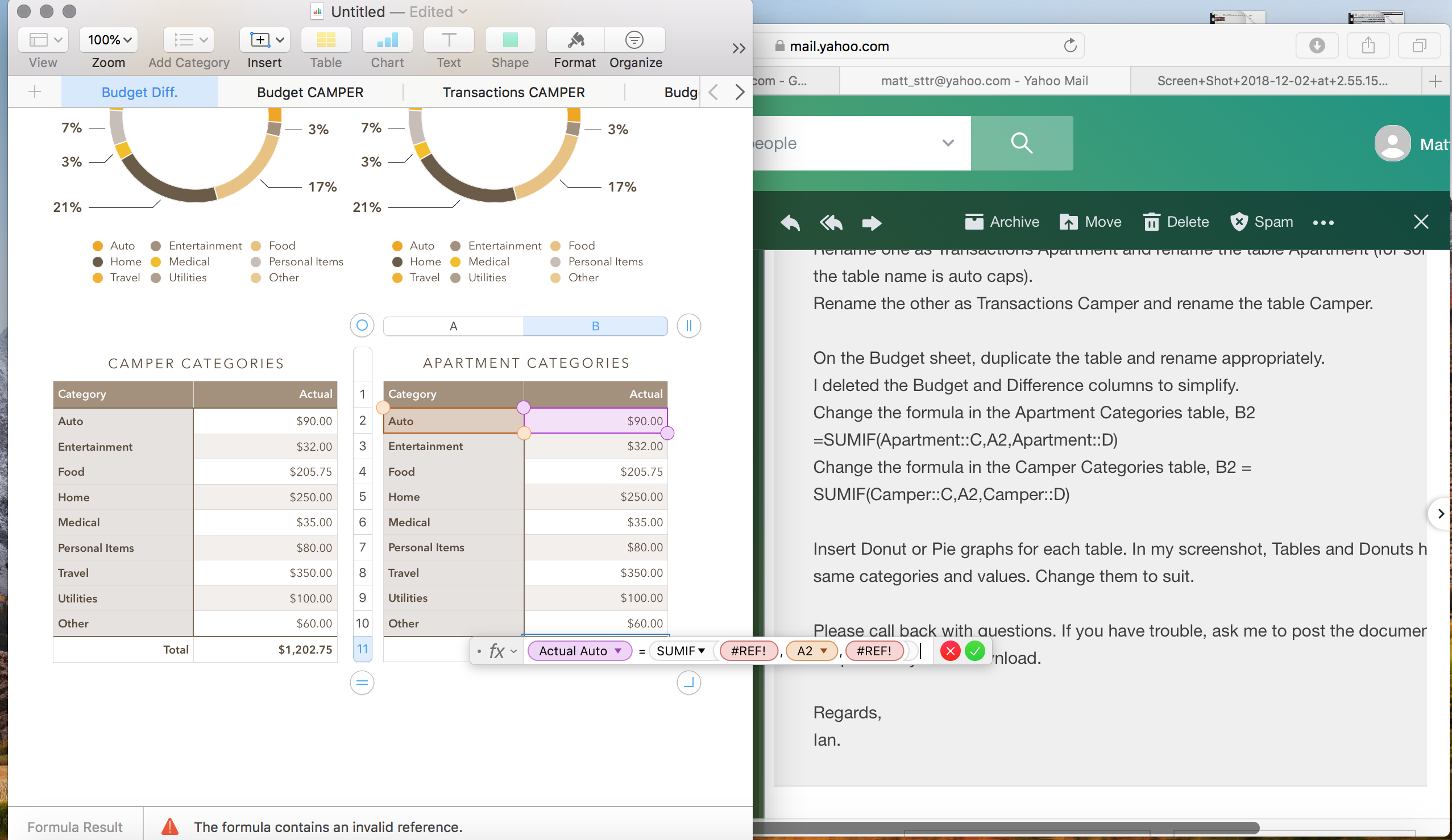
Task: Open more email actions with the ellipsis icon
Action: [x=1324, y=222]
